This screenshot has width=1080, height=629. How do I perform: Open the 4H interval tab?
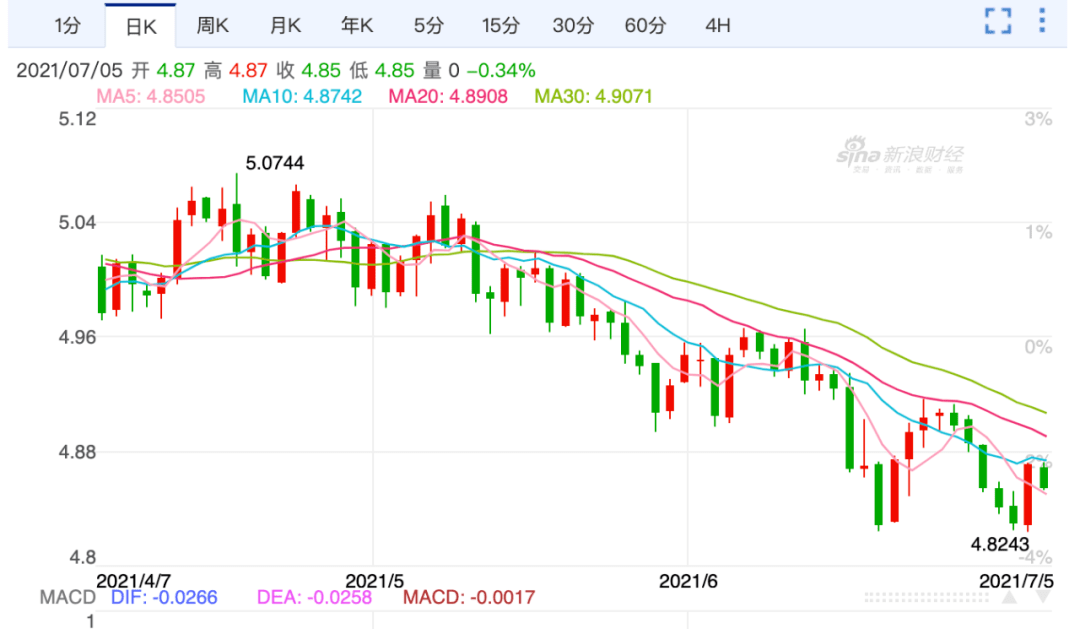click(x=718, y=26)
